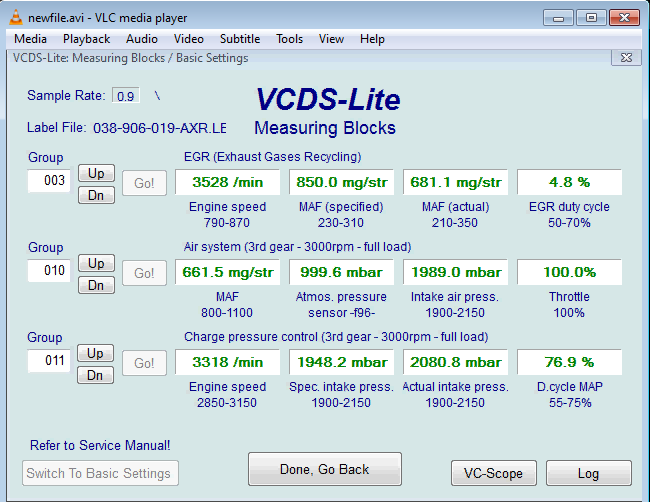
Task: Click the Sample Rate 0.9 field
Action: (x=126, y=96)
